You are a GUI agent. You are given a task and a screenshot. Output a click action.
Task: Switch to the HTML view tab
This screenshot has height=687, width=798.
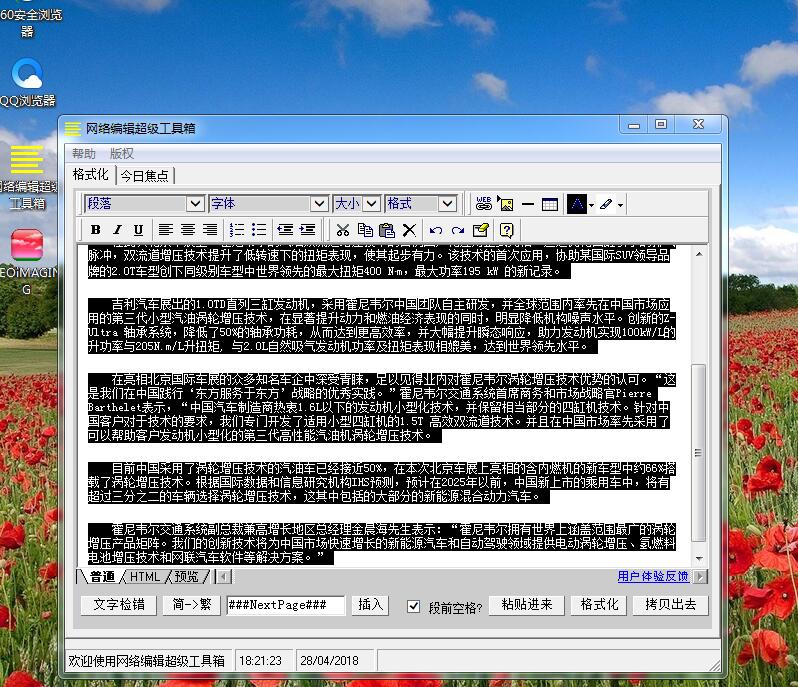coord(145,577)
